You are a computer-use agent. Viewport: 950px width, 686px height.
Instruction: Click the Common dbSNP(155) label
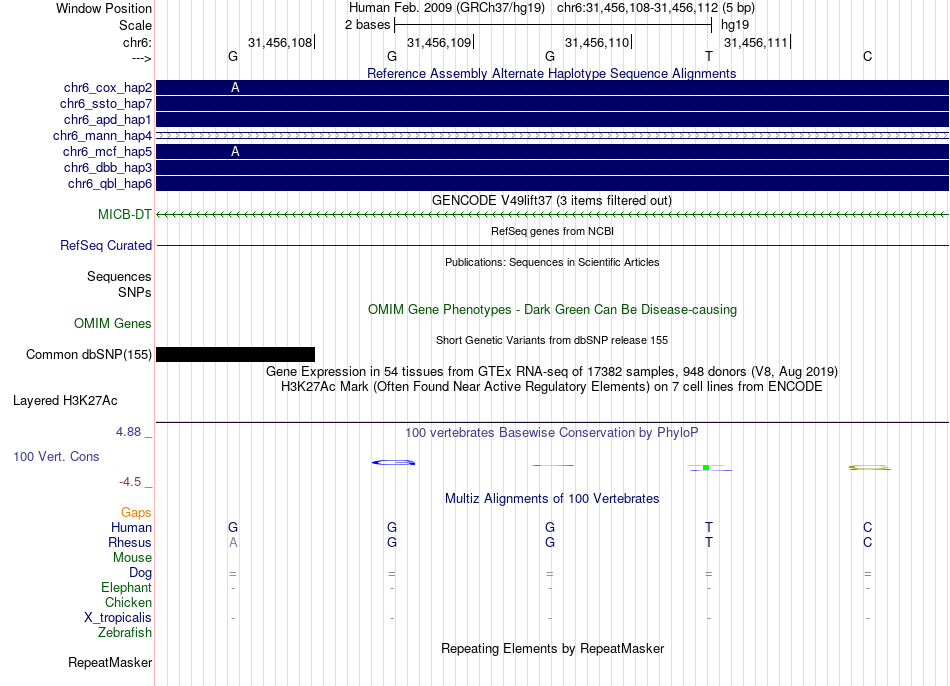tap(89, 355)
